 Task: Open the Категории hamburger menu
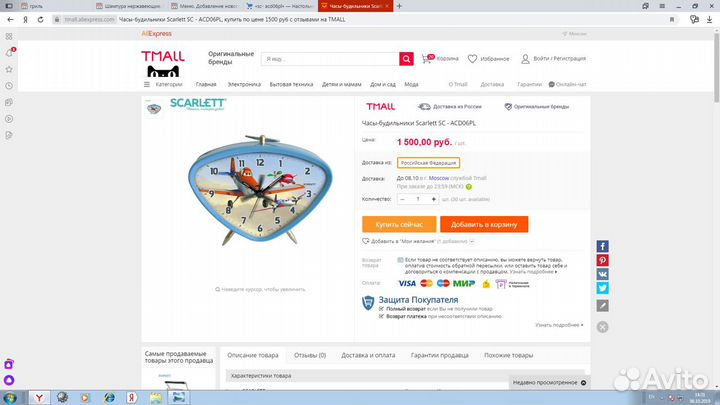coord(147,84)
